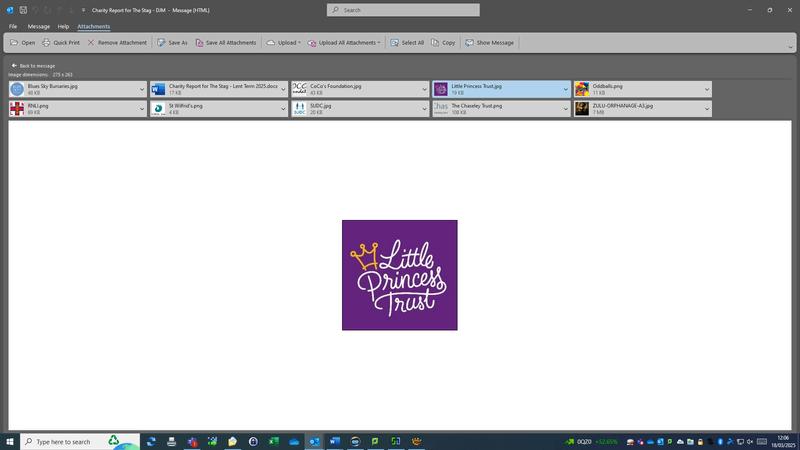Copy the selected attachment
This screenshot has height=450, width=800.
pyautogui.click(x=443, y=43)
